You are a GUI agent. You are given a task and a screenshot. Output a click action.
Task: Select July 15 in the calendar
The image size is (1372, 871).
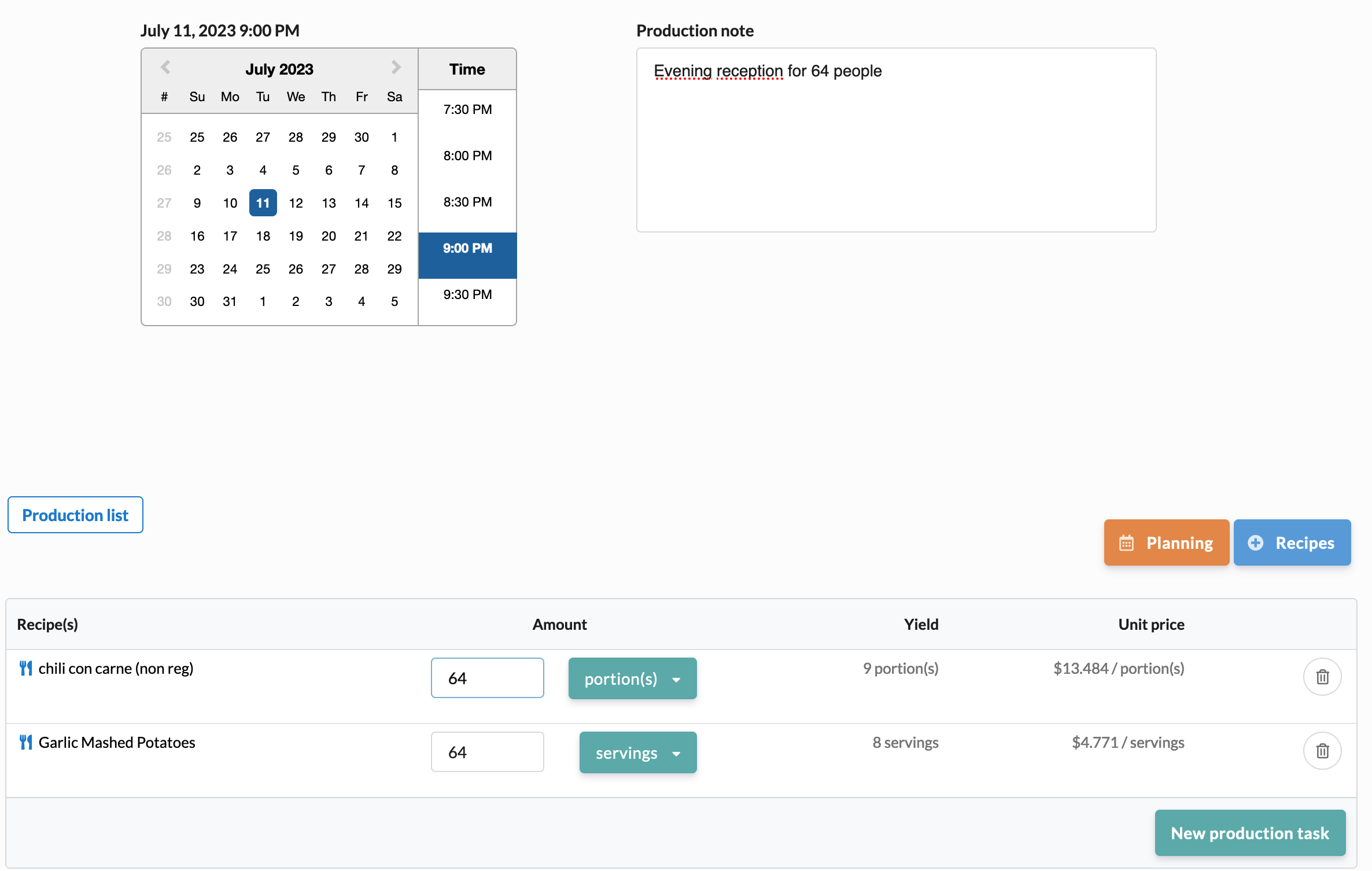click(394, 202)
